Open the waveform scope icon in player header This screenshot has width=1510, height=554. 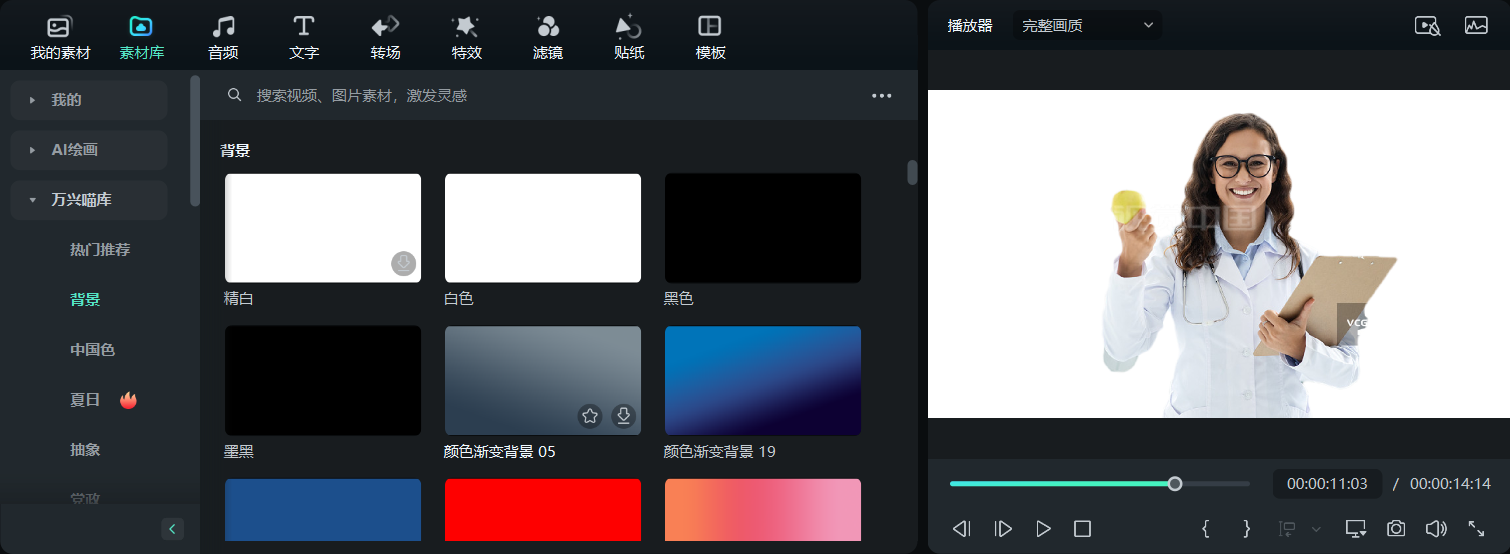(1476, 26)
